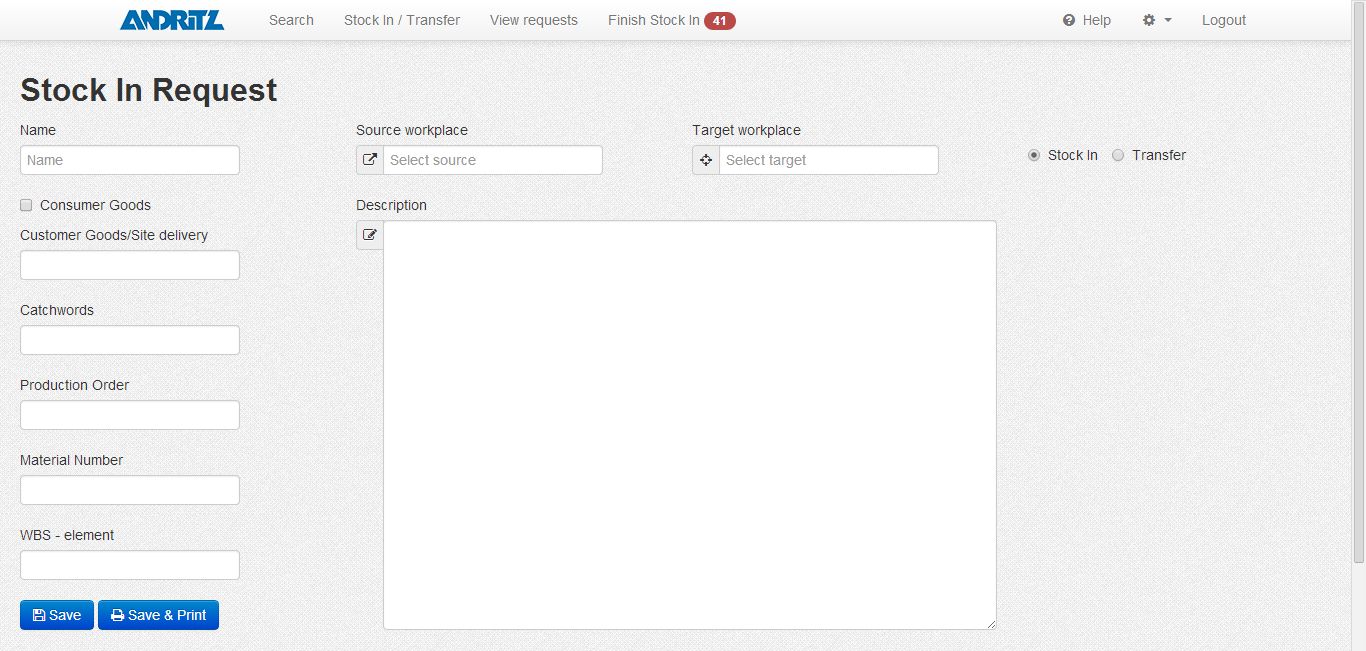Tick the Consumer Goods checkbox

pos(26,205)
